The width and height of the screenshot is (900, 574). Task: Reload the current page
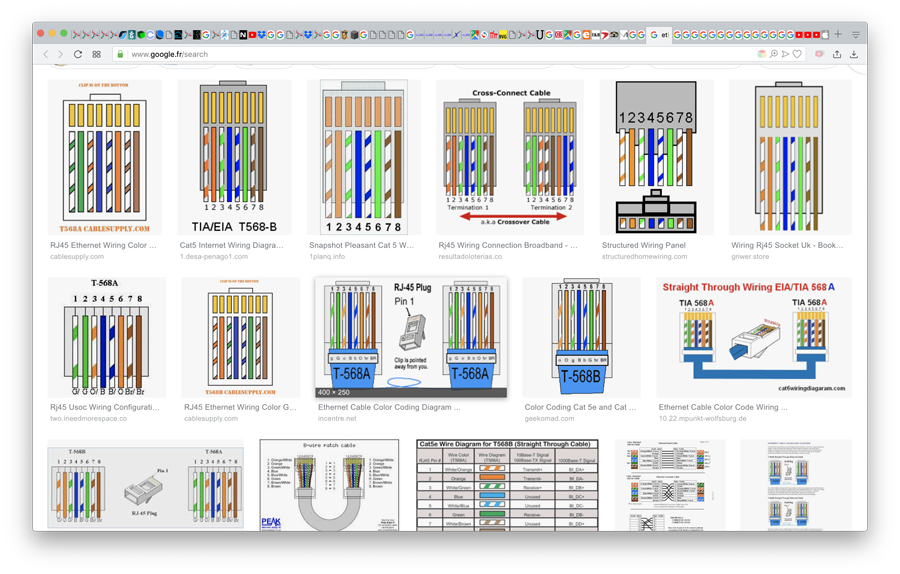(x=77, y=54)
